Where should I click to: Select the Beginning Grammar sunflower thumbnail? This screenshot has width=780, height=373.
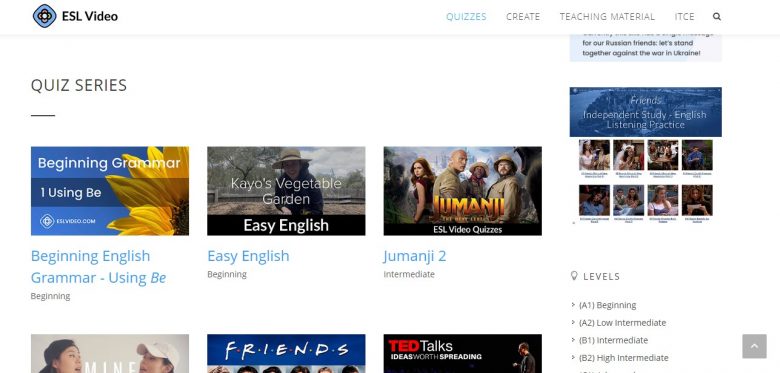(x=110, y=190)
